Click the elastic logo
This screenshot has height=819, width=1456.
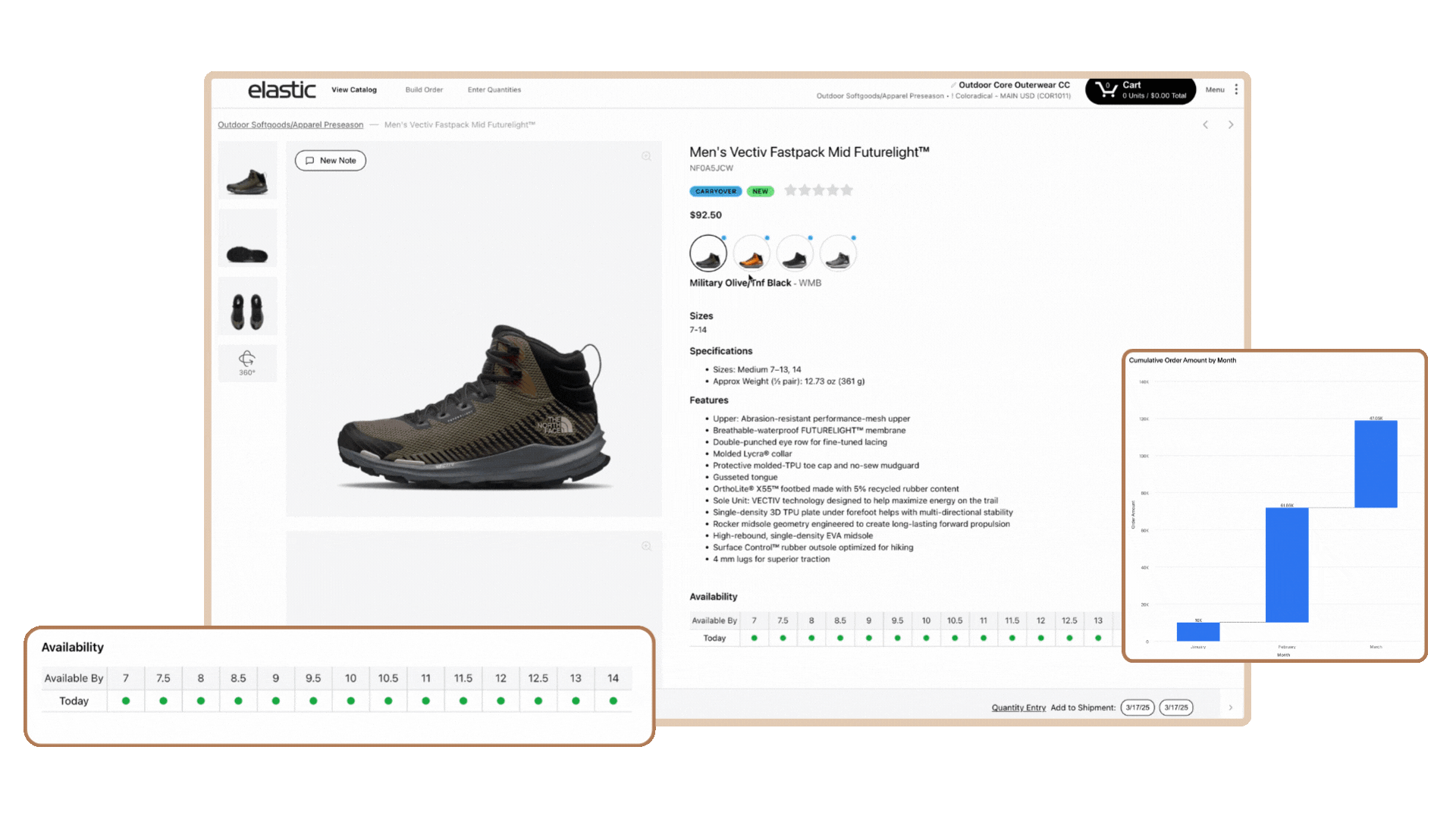[x=282, y=89]
